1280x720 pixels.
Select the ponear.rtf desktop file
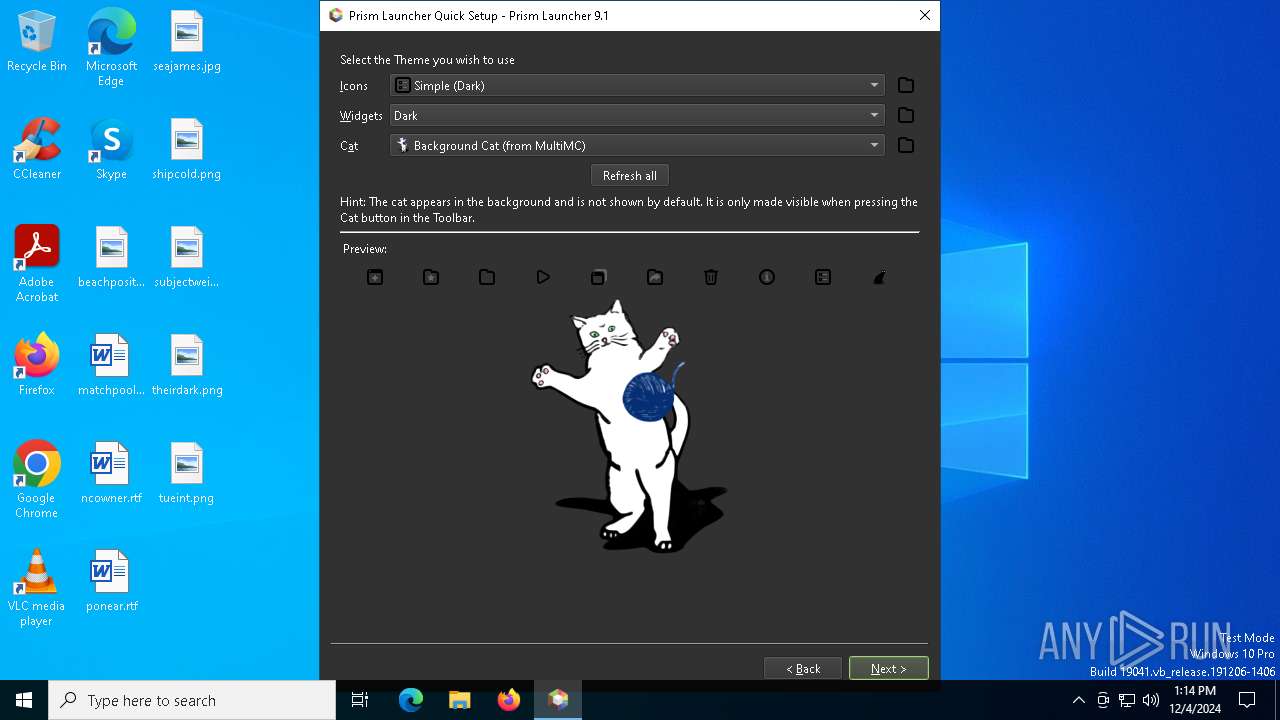[x=111, y=582]
